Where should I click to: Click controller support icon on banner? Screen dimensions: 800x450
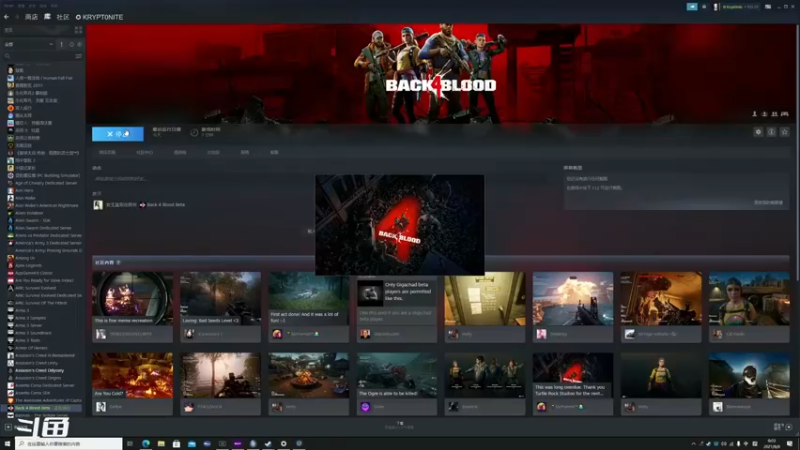tap(785, 114)
